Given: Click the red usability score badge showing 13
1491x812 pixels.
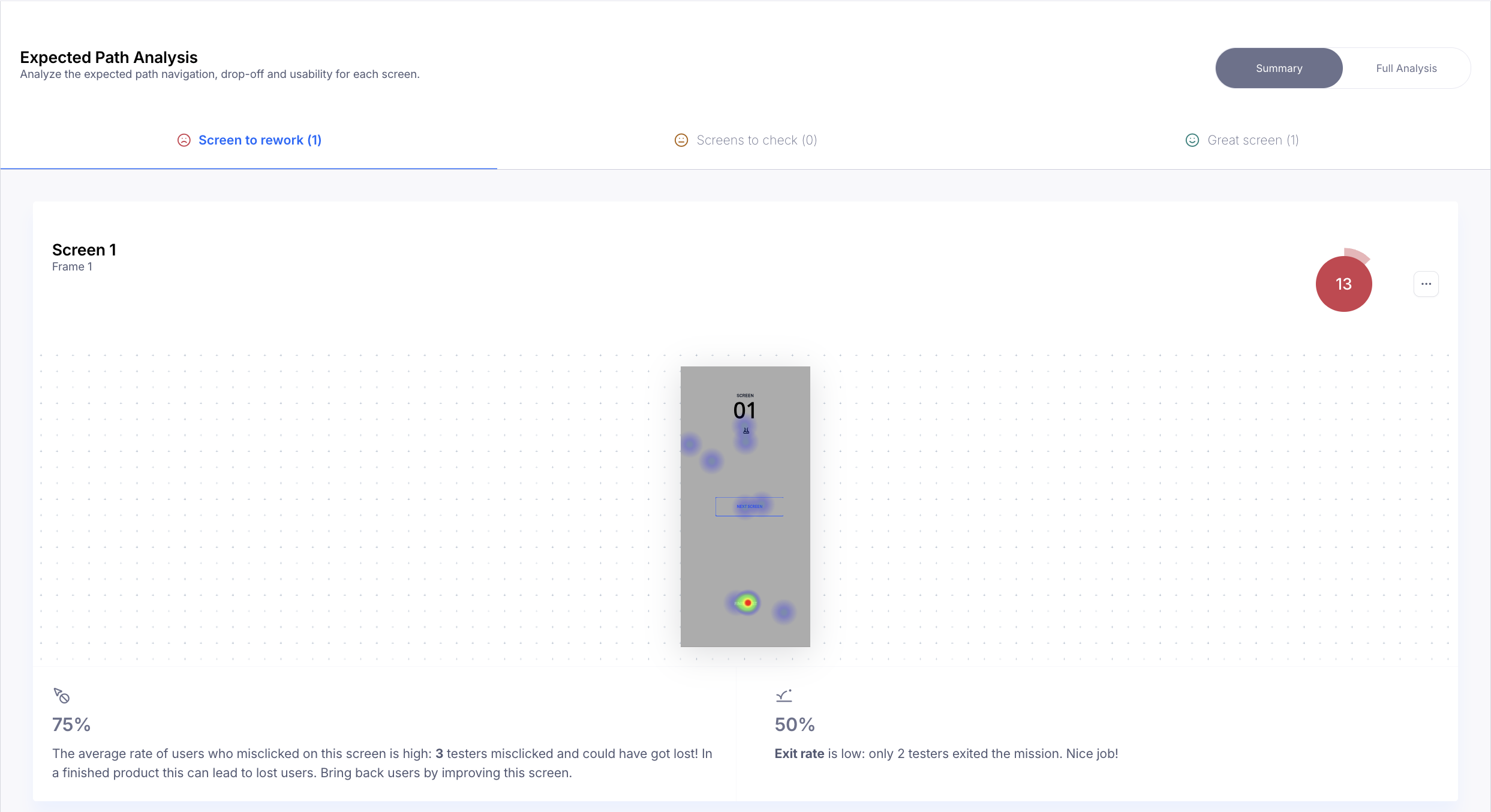Looking at the screenshot, I should (1343, 284).
